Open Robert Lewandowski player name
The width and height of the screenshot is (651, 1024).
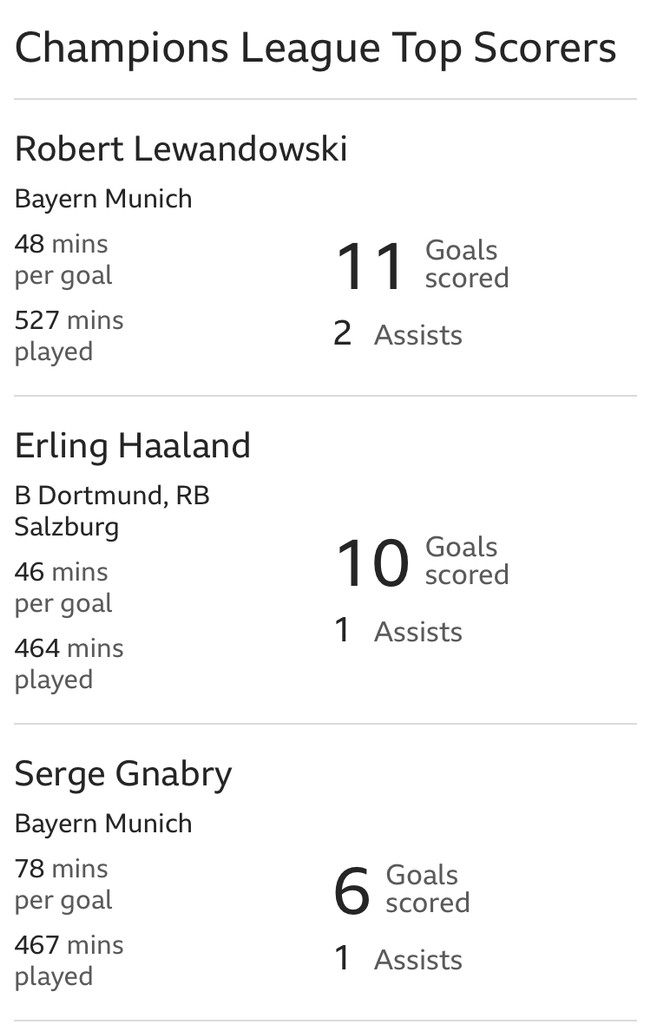181,149
